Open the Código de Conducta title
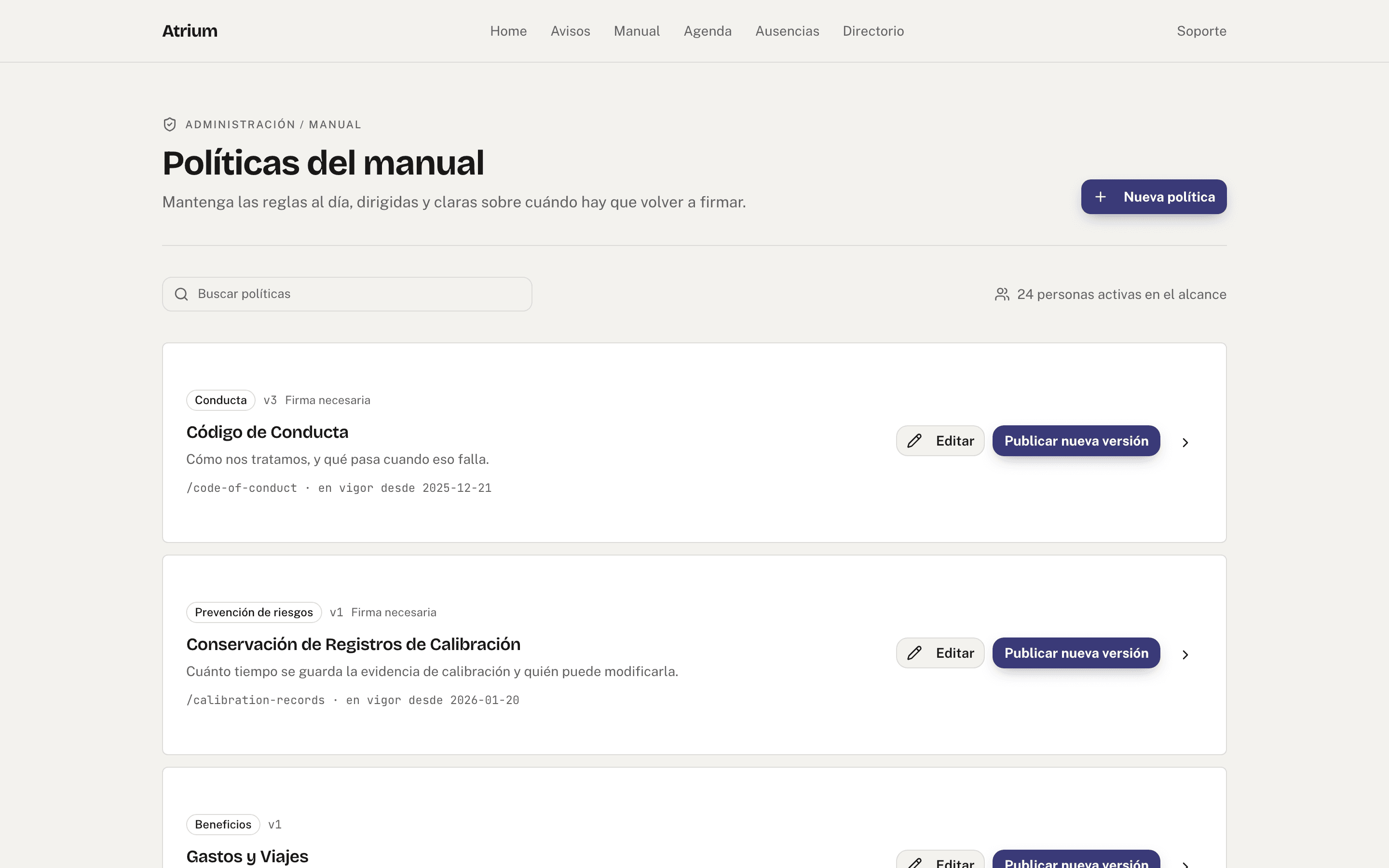Screen dimensions: 1389x868 tap(267, 432)
